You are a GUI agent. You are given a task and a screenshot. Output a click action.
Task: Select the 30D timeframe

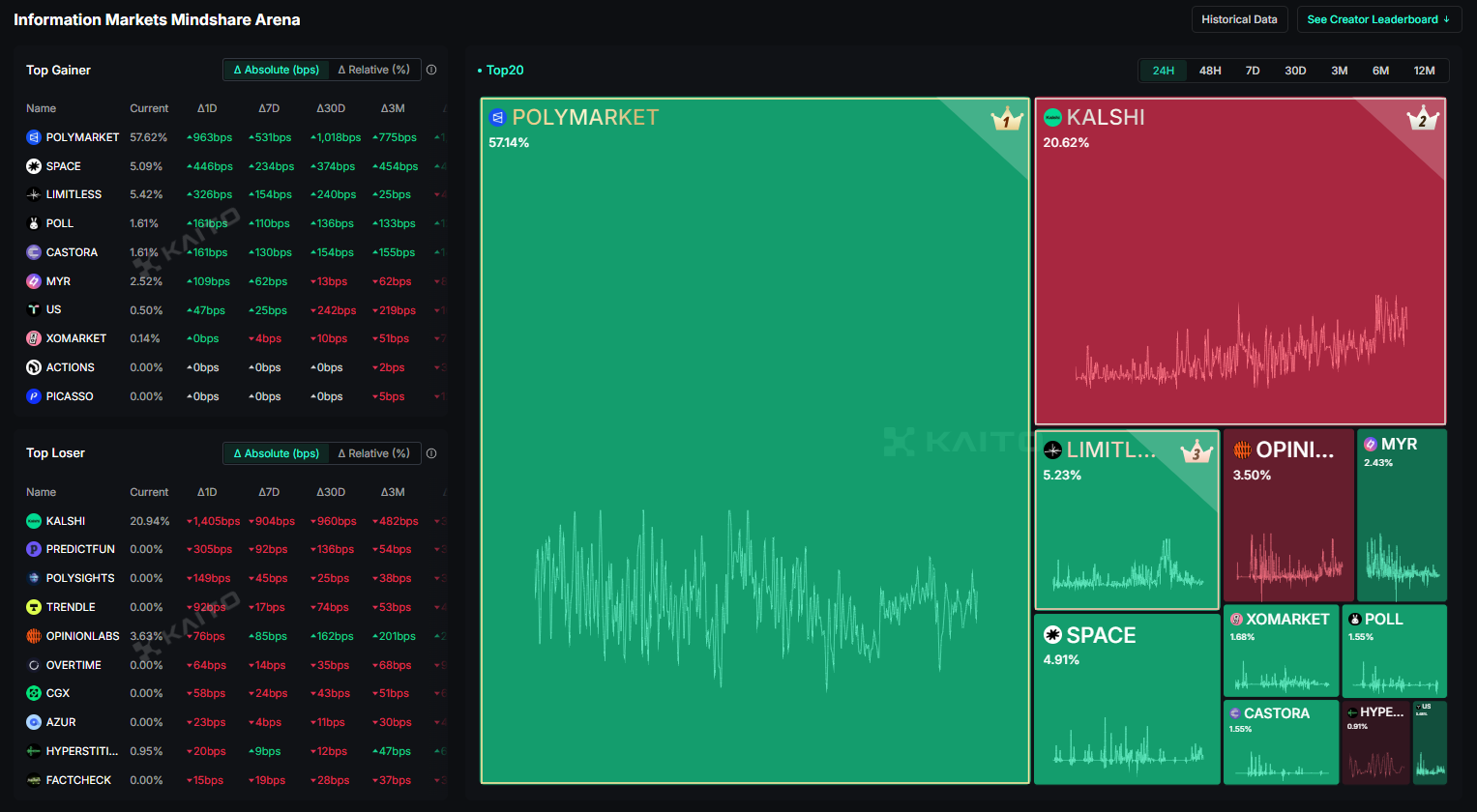click(x=1294, y=70)
